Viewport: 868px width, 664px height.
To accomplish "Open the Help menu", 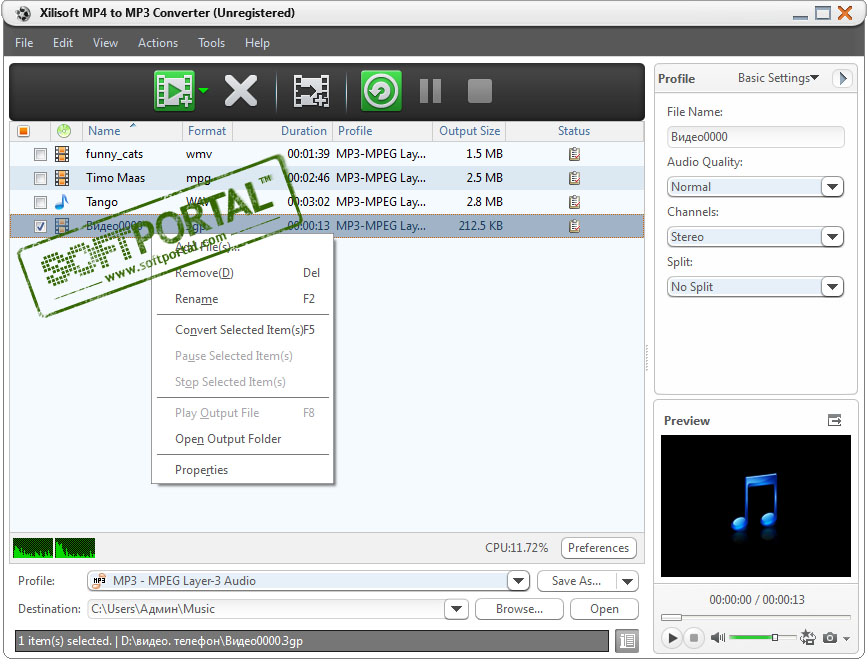I will pos(257,43).
